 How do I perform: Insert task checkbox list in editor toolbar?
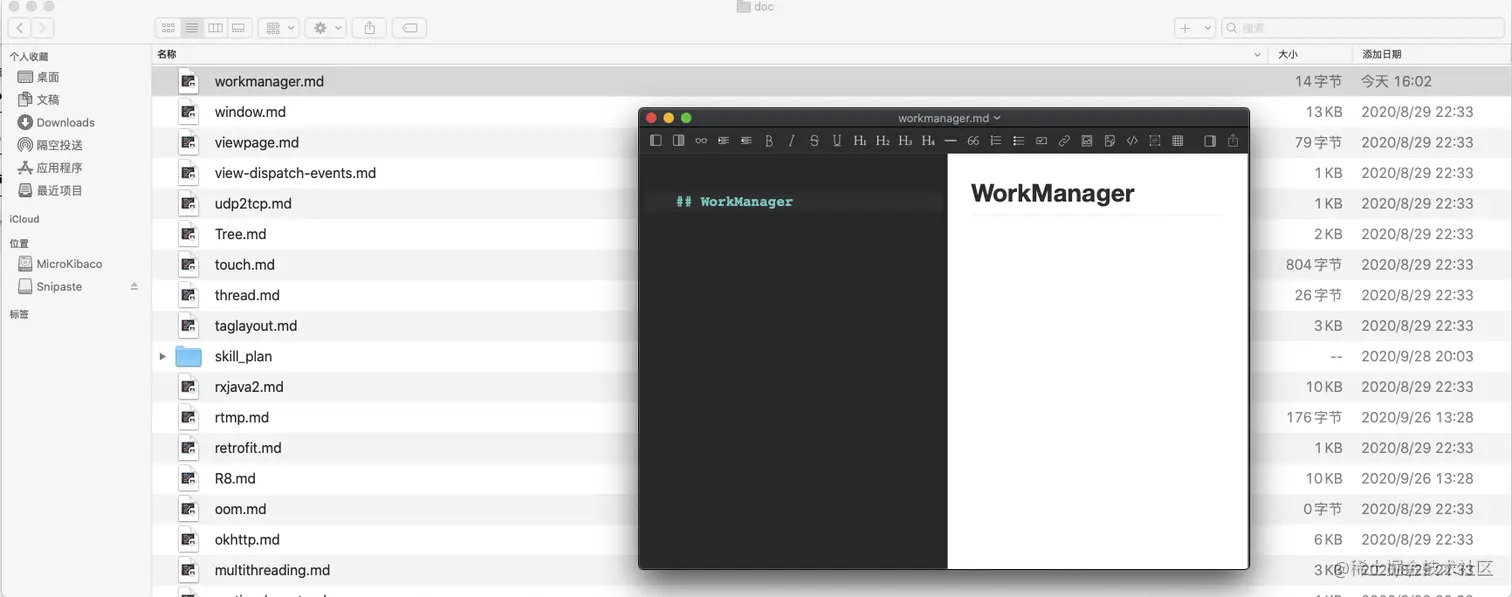coord(1041,141)
